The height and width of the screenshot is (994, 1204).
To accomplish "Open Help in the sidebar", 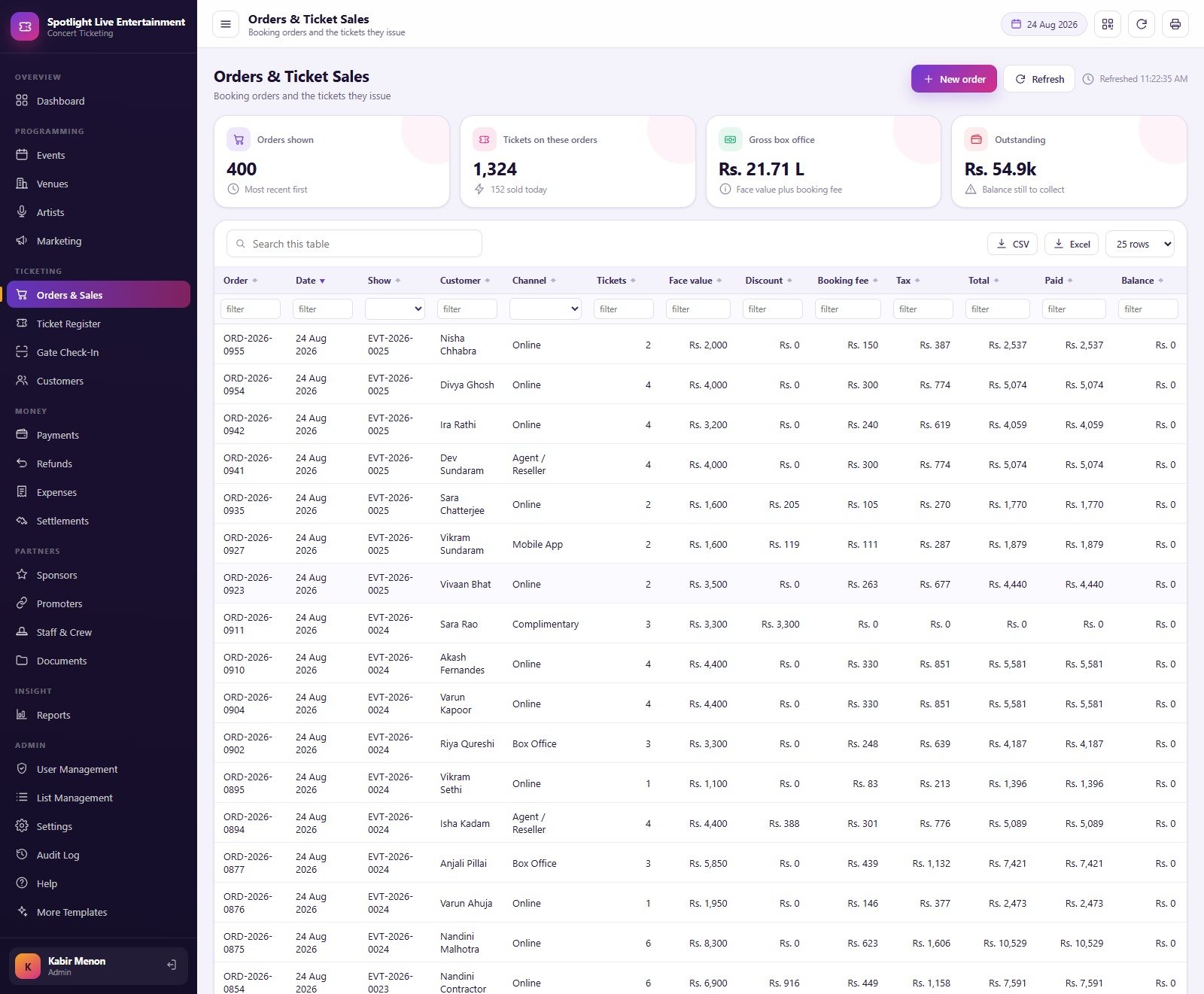I will [x=99, y=883].
